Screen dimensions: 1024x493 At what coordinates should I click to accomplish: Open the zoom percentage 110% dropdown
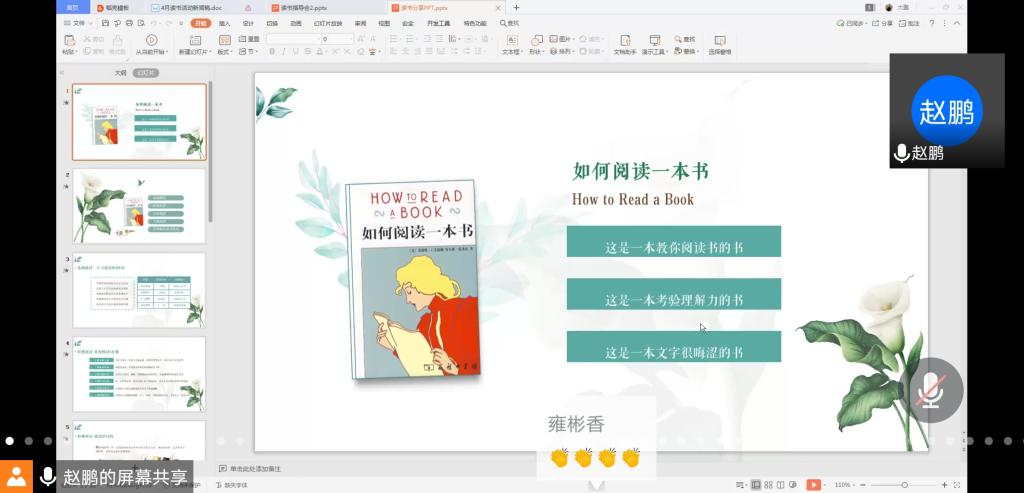point(844,485)
